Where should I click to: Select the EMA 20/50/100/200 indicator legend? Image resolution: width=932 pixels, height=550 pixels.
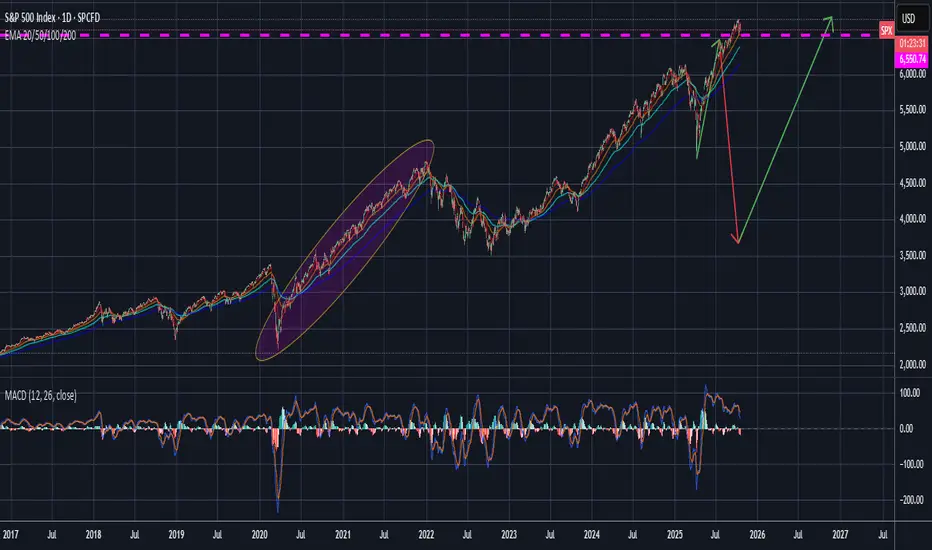(40, 36)
